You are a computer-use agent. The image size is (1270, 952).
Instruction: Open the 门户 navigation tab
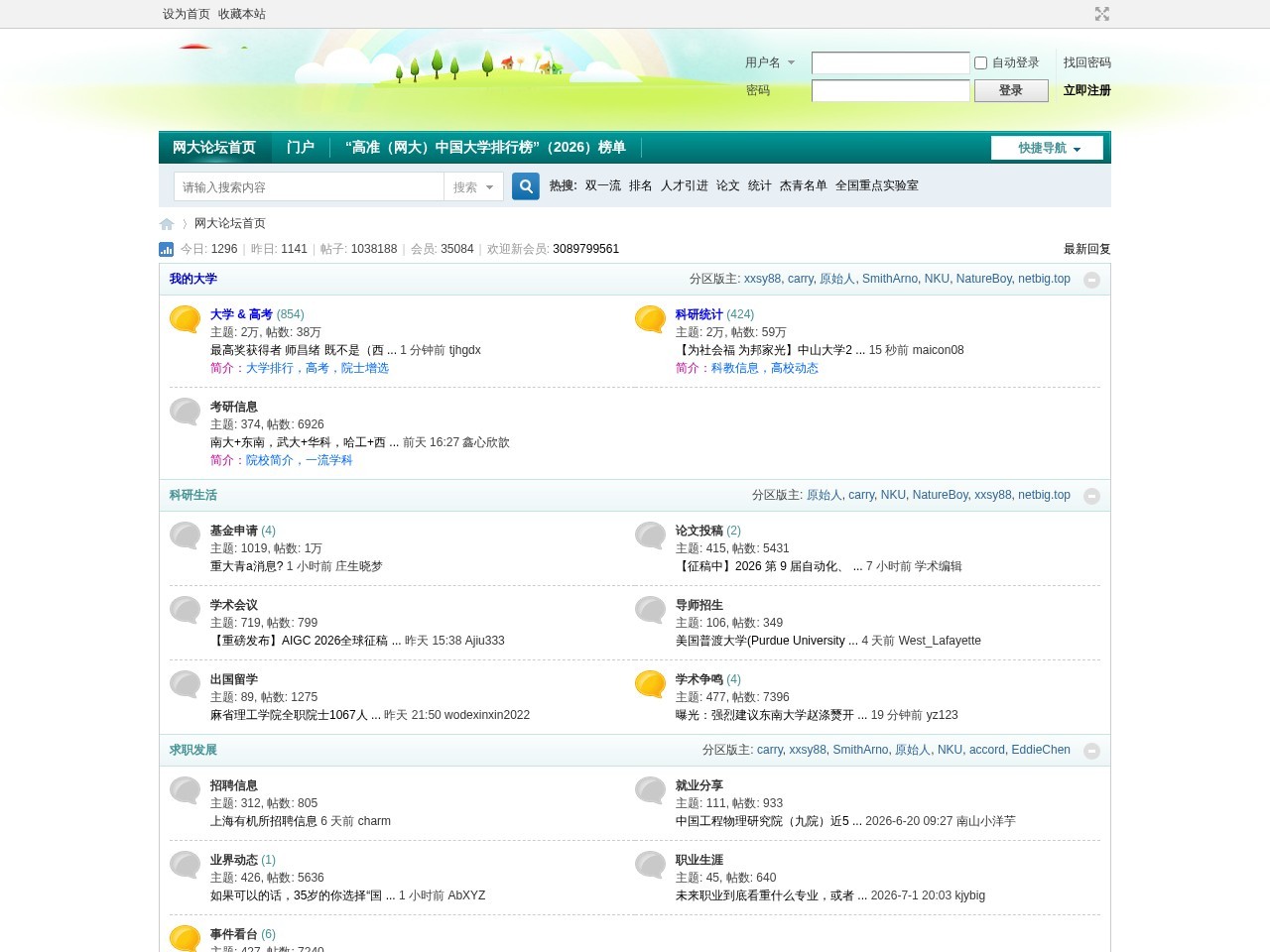pos(301,148)
